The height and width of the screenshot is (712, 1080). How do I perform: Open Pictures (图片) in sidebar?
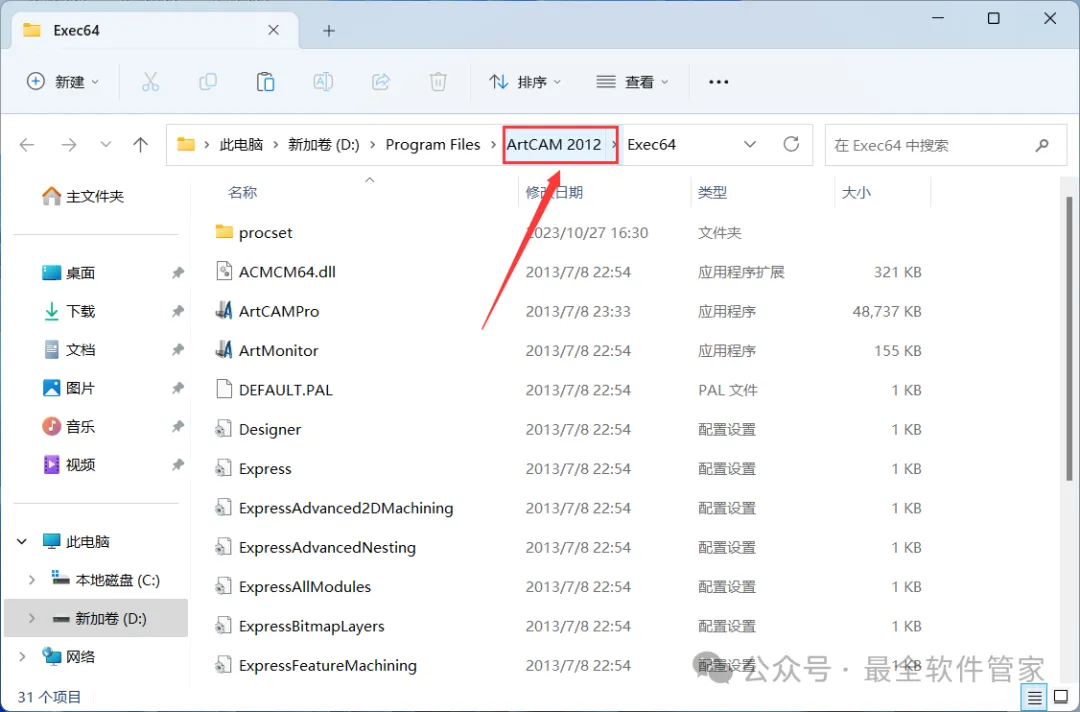(x=68, y=388)
